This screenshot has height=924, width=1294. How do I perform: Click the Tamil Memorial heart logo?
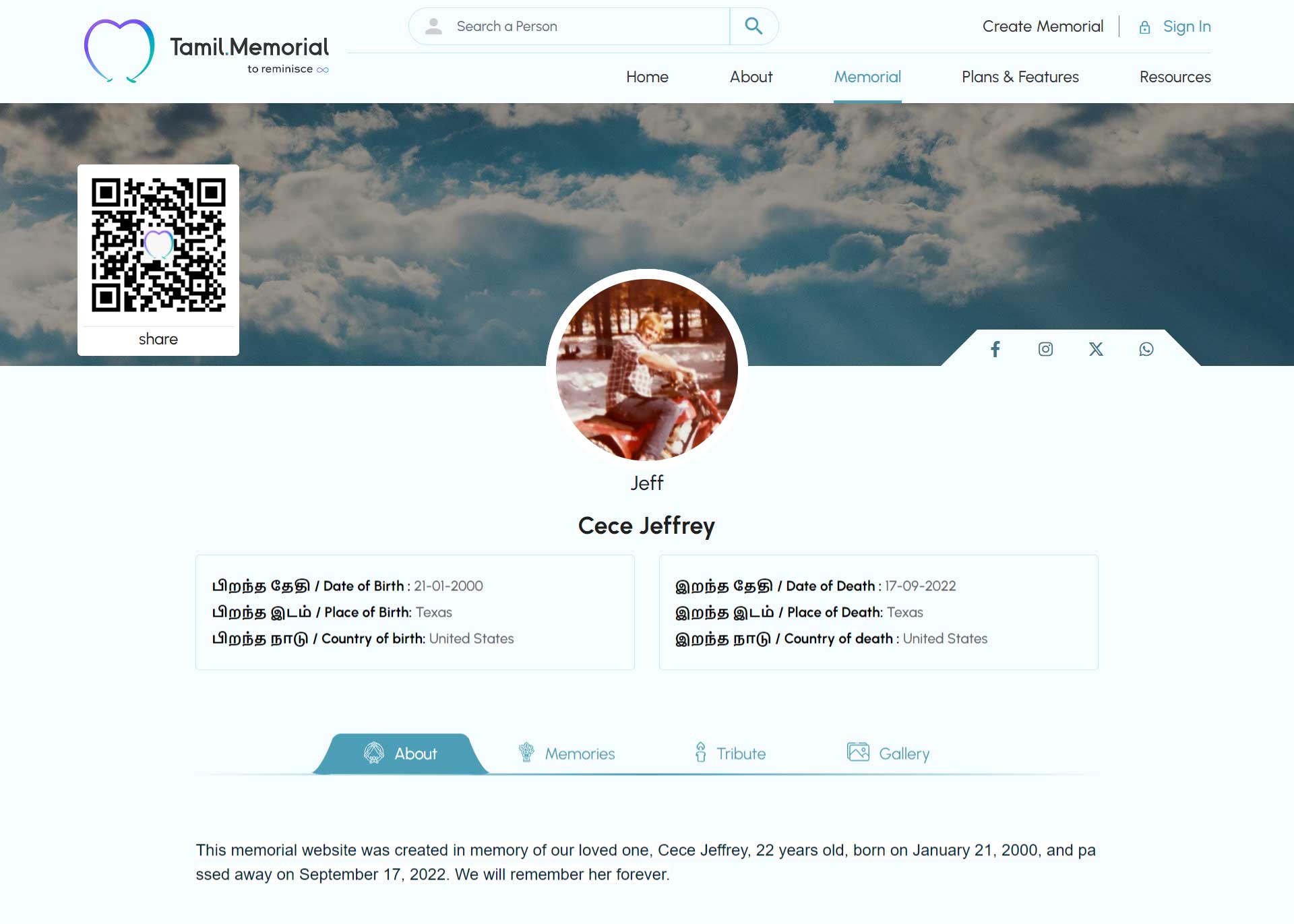(119, 51)
